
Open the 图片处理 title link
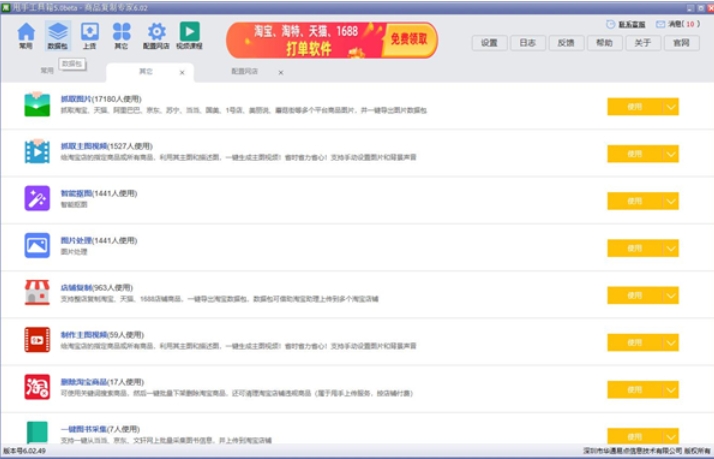point(76,240)
